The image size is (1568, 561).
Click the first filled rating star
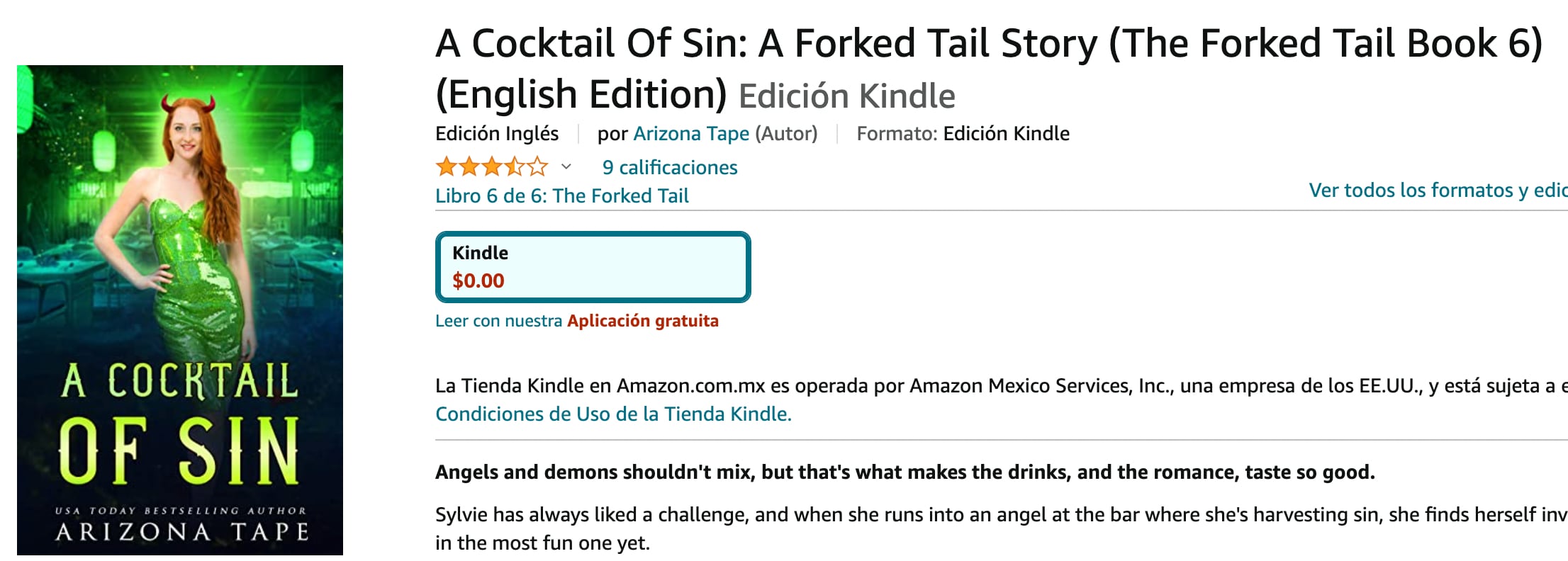tap(447, 167)
